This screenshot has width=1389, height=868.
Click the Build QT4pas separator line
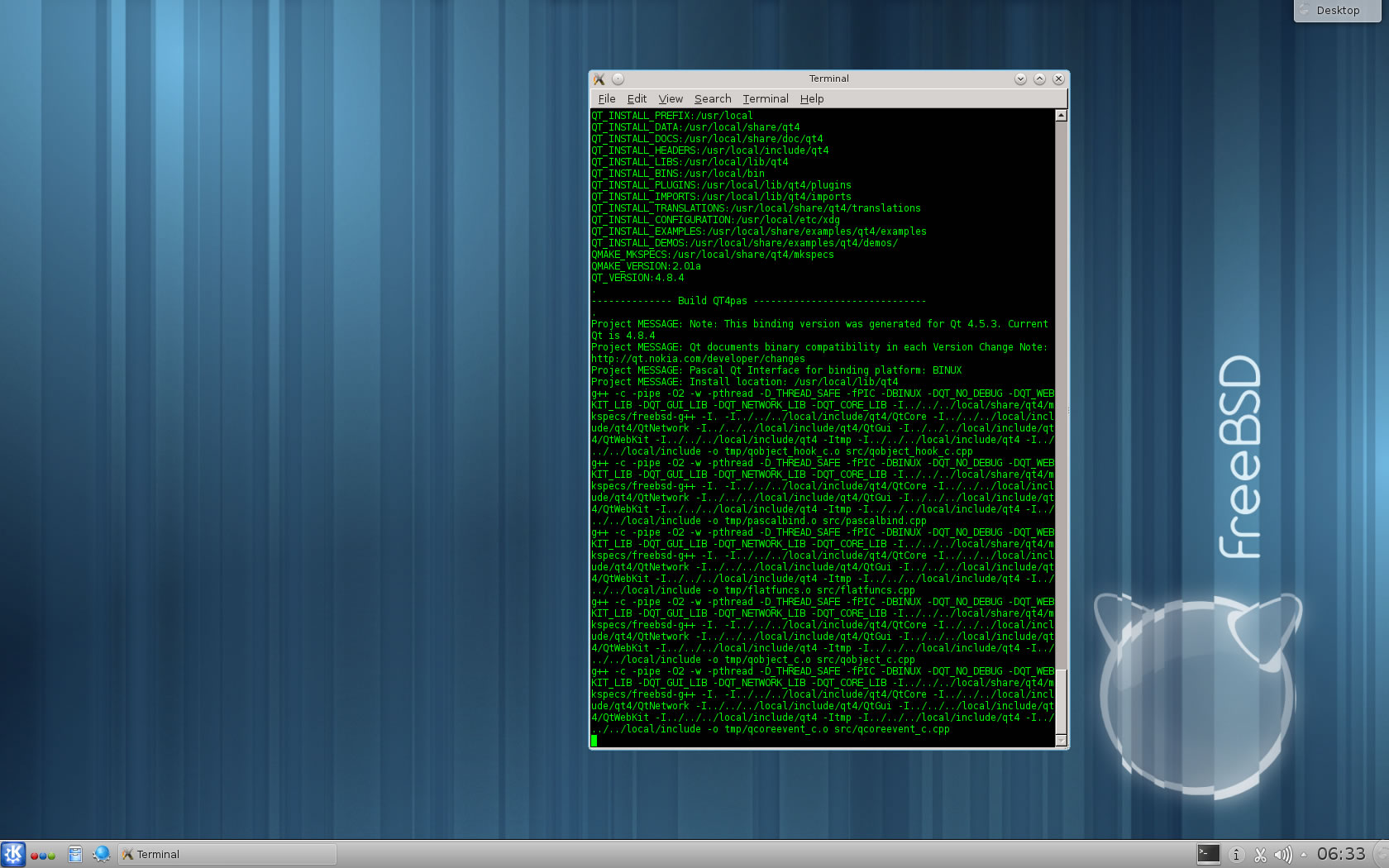click(758, 301)
